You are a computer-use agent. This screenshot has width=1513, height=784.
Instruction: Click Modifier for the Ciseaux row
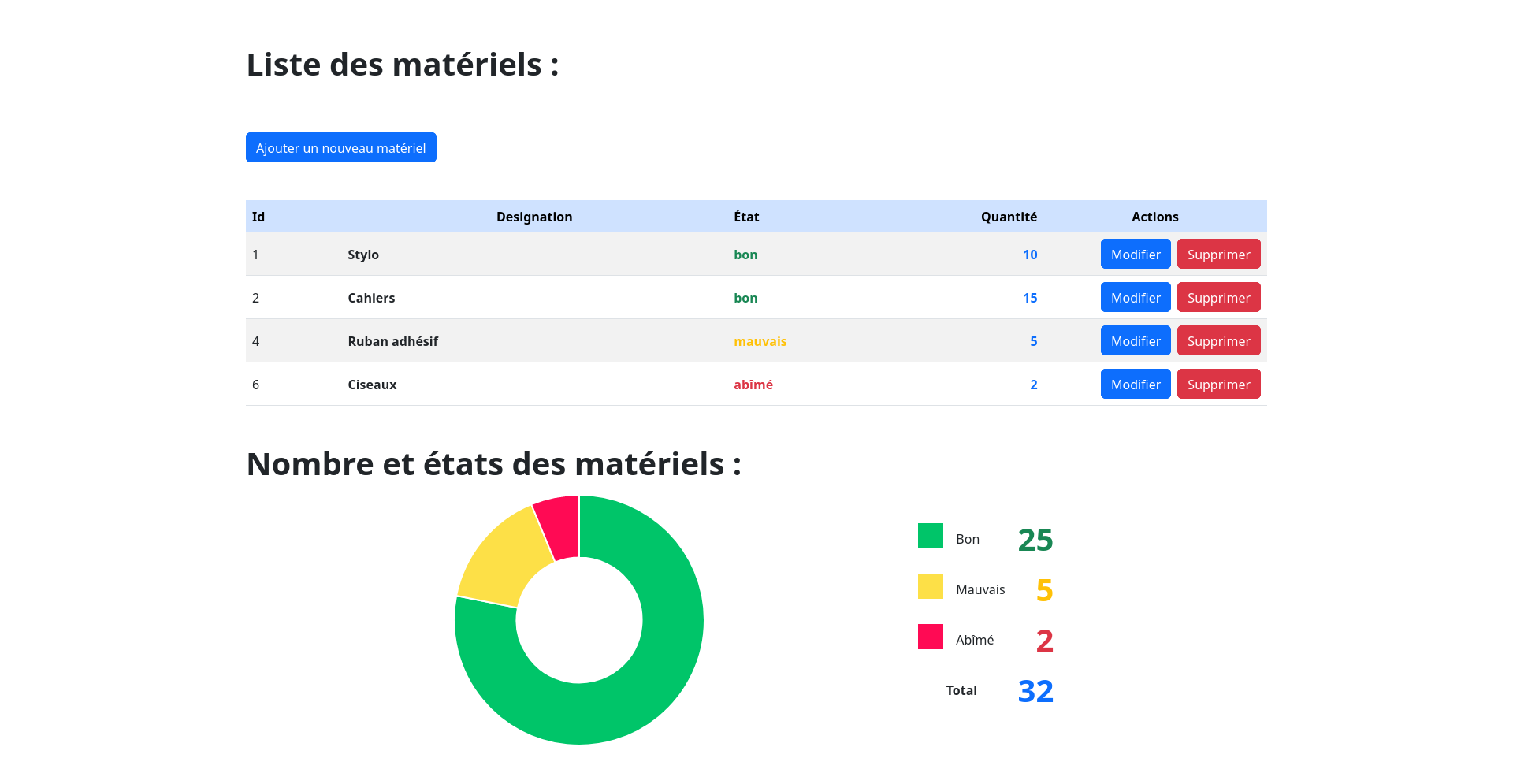point(1135,384)
